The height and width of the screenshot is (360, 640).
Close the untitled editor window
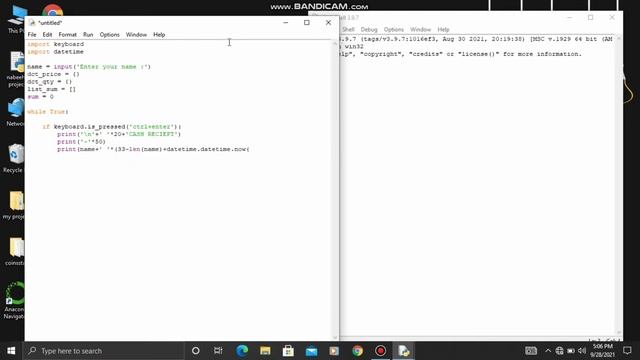tap(328, 22)
